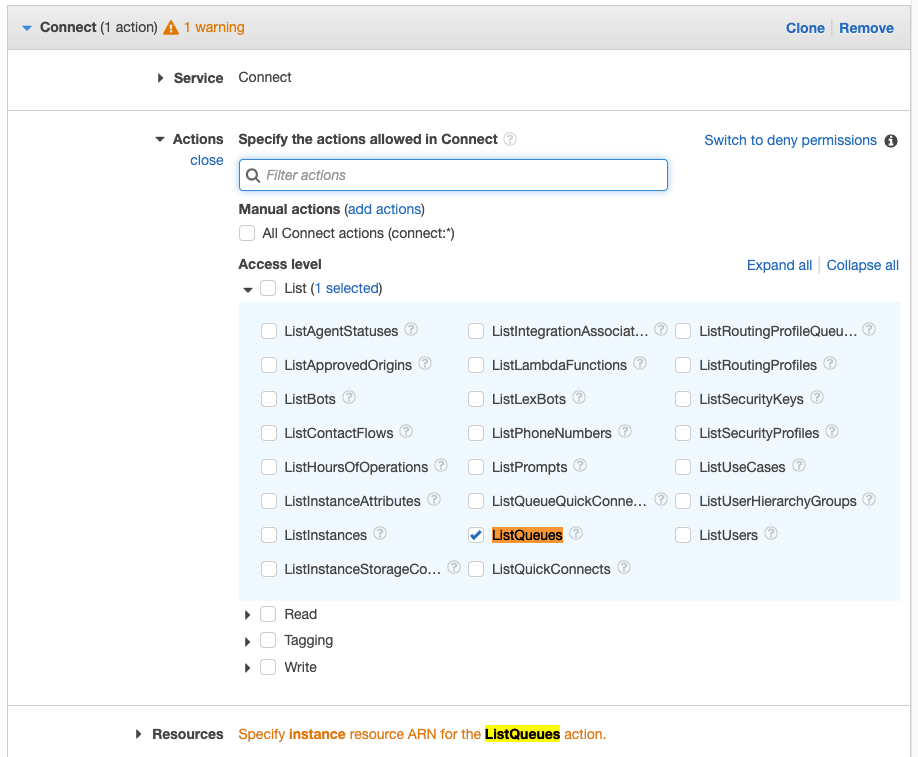Click the help icon next to ListSecurityKeys

(x=817, y=398)
